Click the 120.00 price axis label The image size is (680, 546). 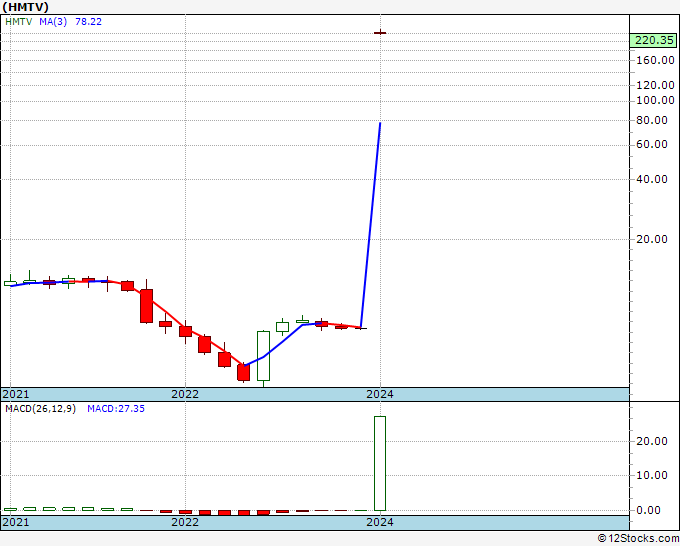pyautogui.click(x=655, y=85)
